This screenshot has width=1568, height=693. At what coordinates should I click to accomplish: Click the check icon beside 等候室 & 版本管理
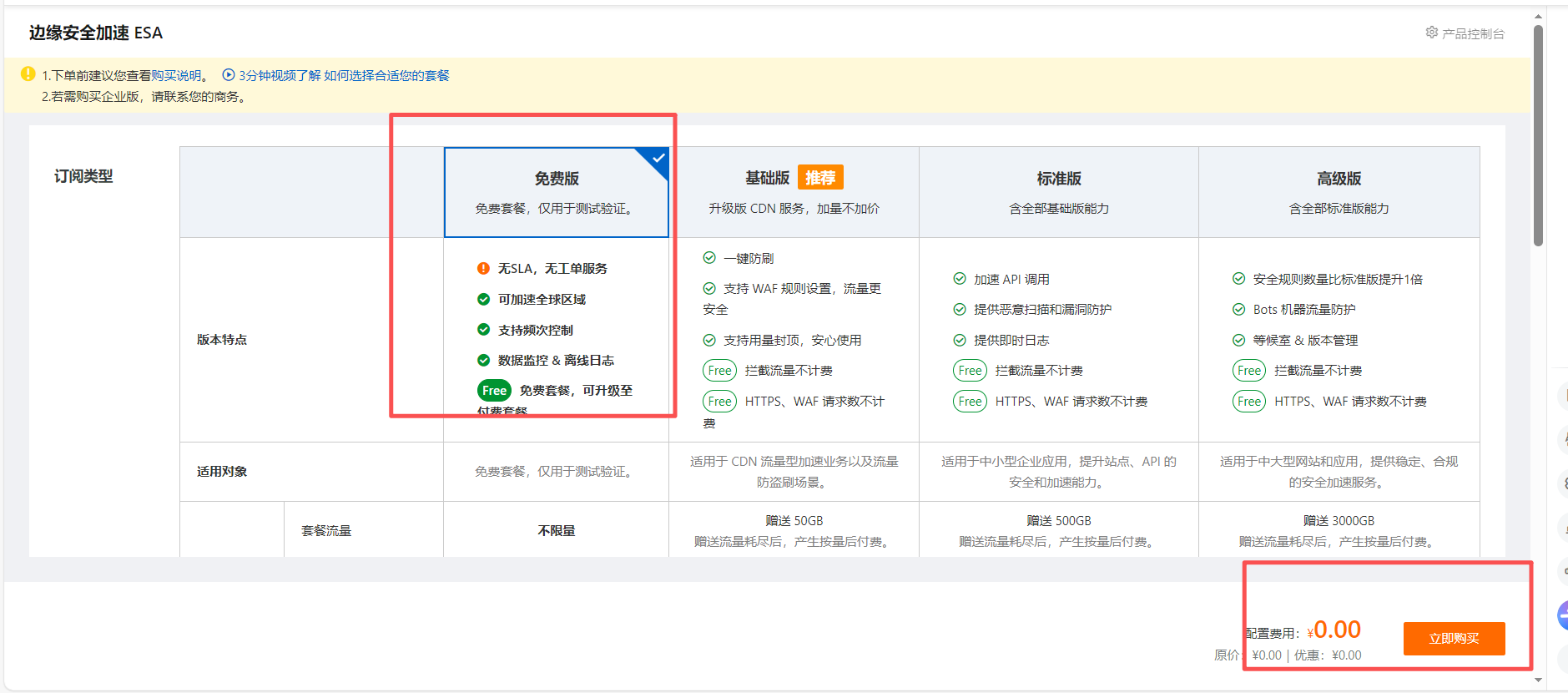1239,340
